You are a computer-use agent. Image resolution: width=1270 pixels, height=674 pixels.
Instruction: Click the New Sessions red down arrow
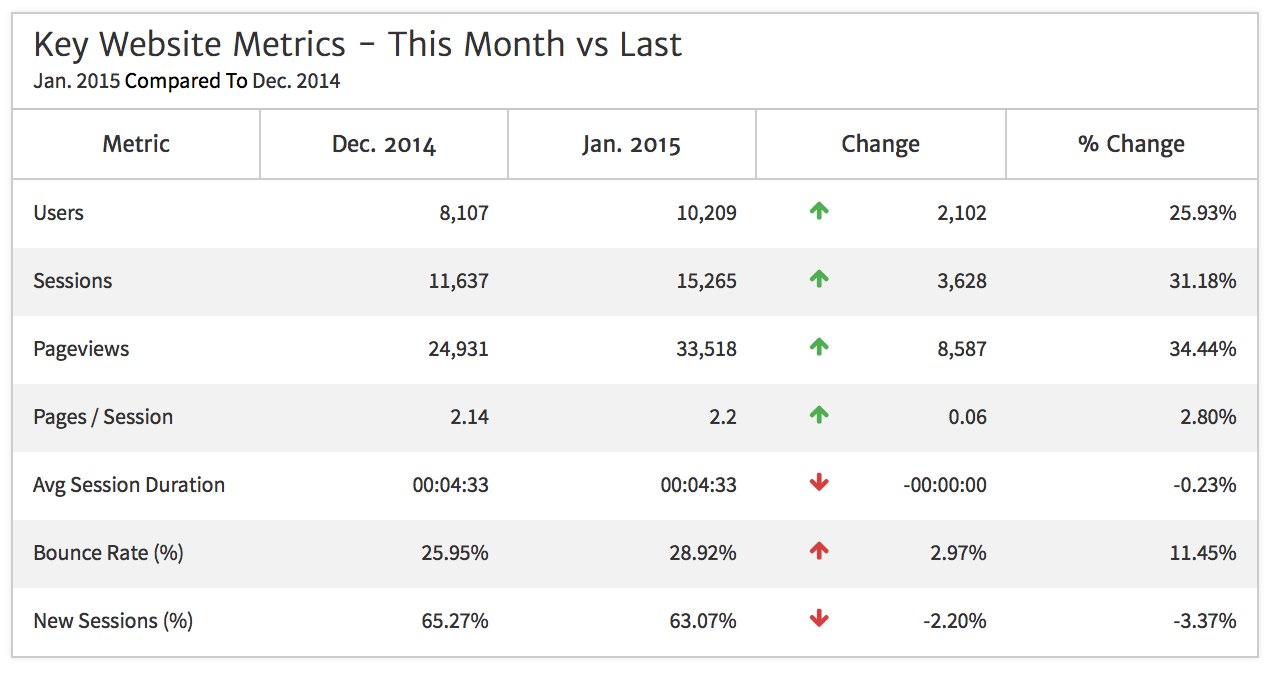pyautogui.click(x=819, y=620)
